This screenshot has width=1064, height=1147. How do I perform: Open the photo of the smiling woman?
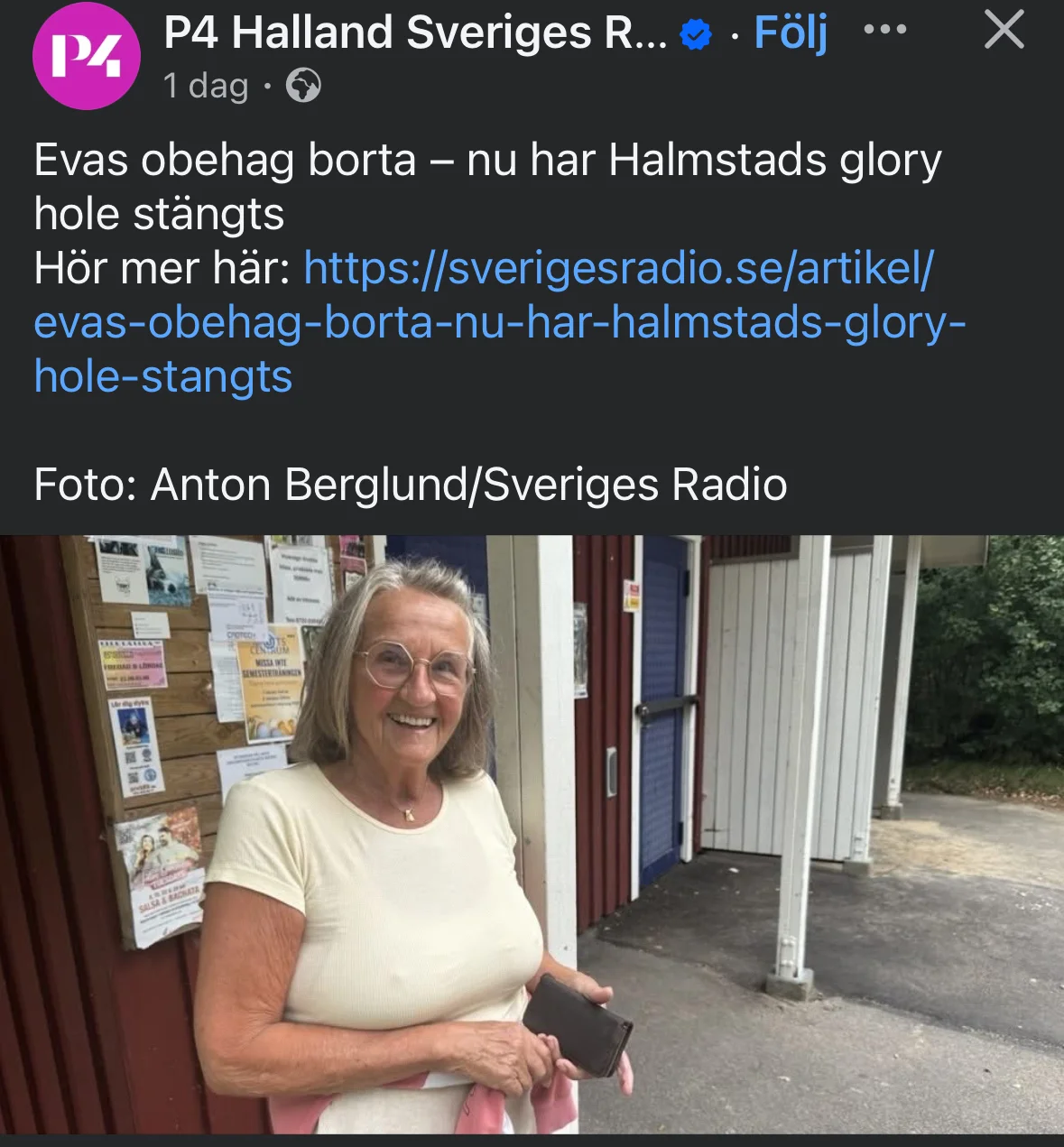[532, 835]
